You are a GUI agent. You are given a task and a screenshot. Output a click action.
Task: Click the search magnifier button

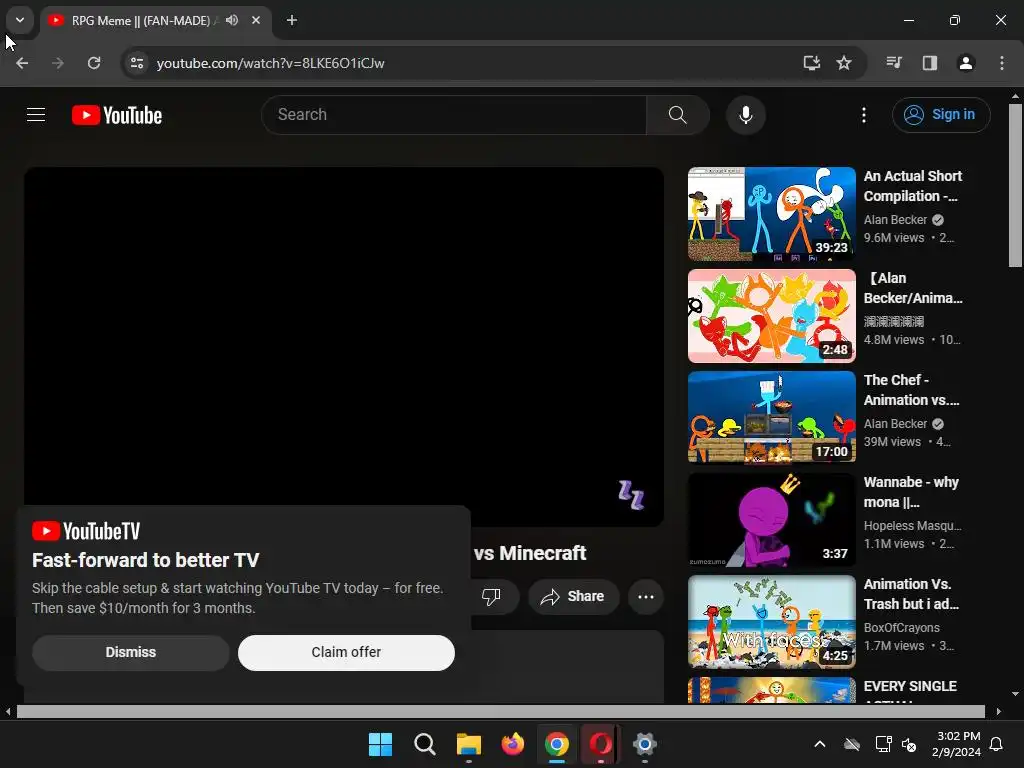tap(677, 115)
